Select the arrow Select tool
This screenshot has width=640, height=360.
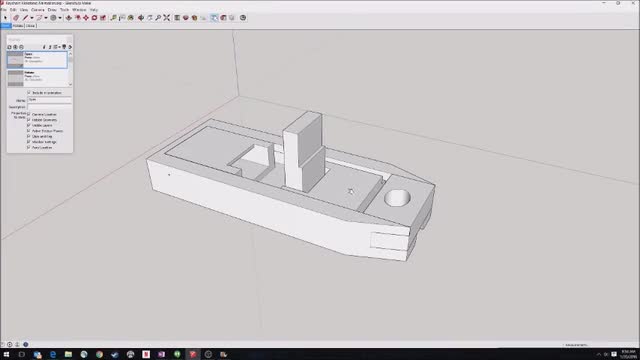tap(5, 18)
